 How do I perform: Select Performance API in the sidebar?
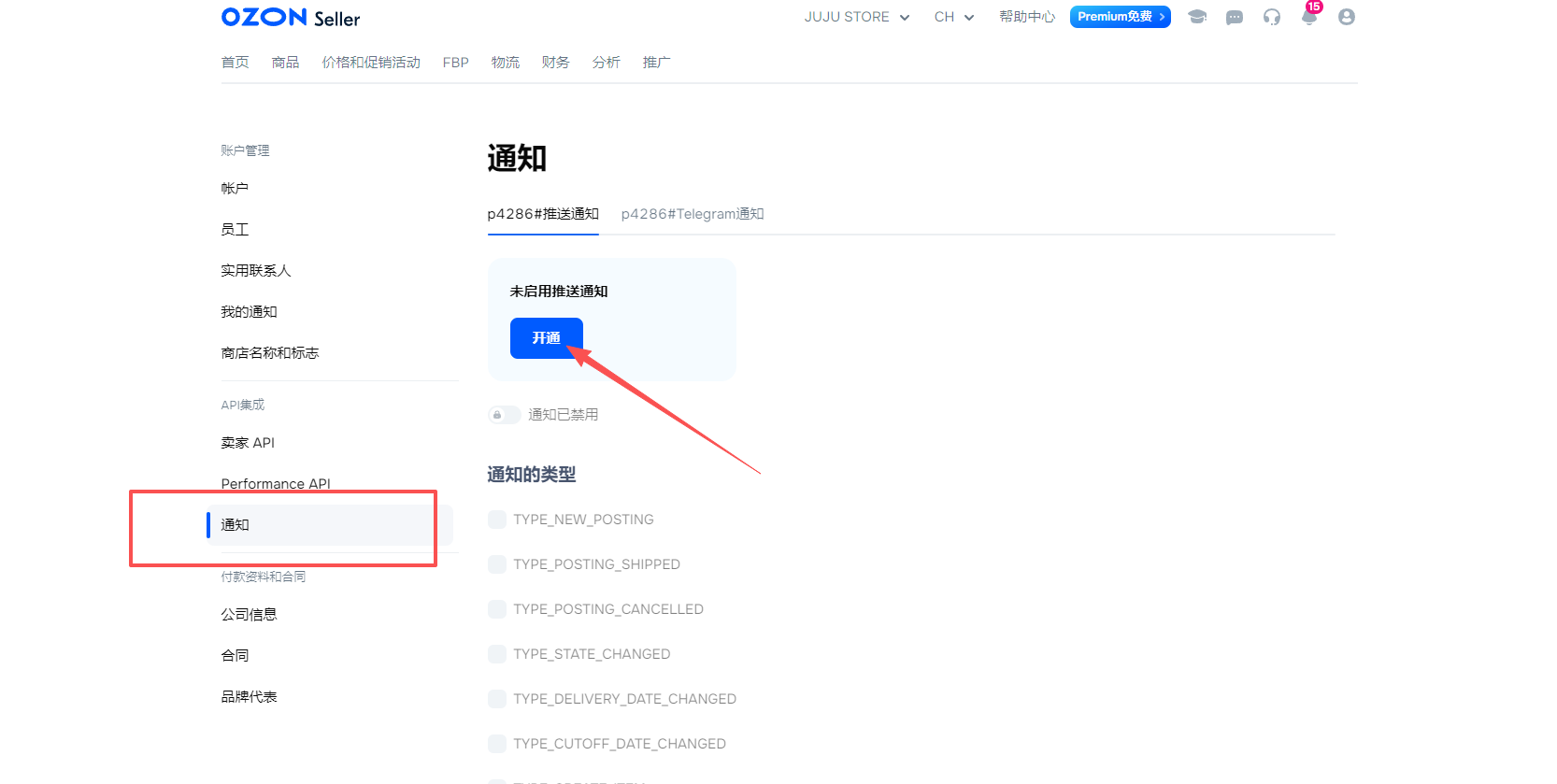click(276, 484)
